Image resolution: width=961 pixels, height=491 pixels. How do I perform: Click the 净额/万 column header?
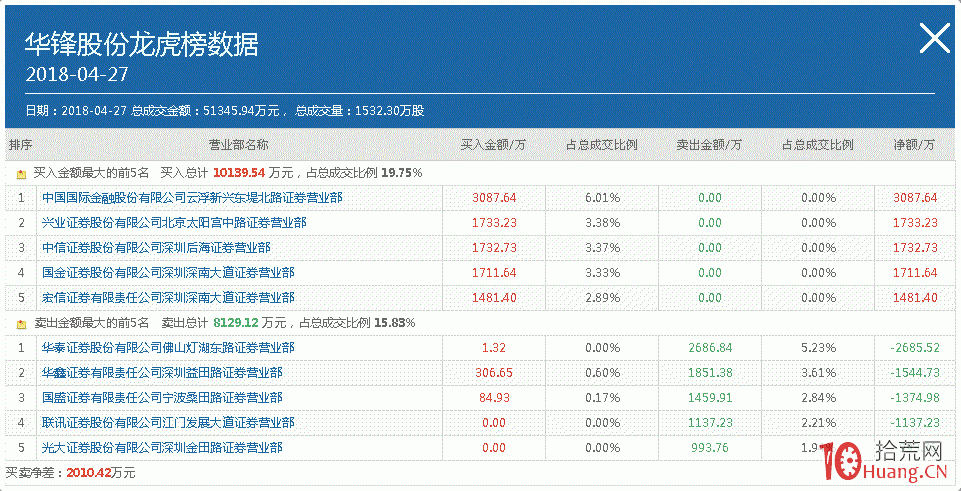click(x=914, y=145)
